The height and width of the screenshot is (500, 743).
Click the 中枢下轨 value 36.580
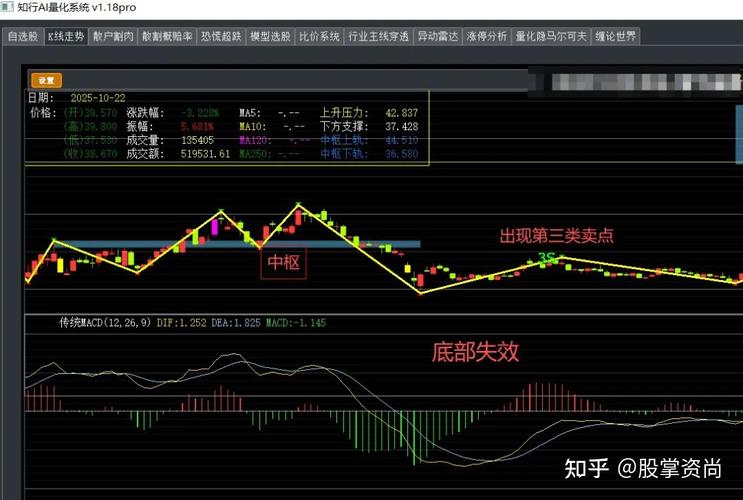click(402, 154)
